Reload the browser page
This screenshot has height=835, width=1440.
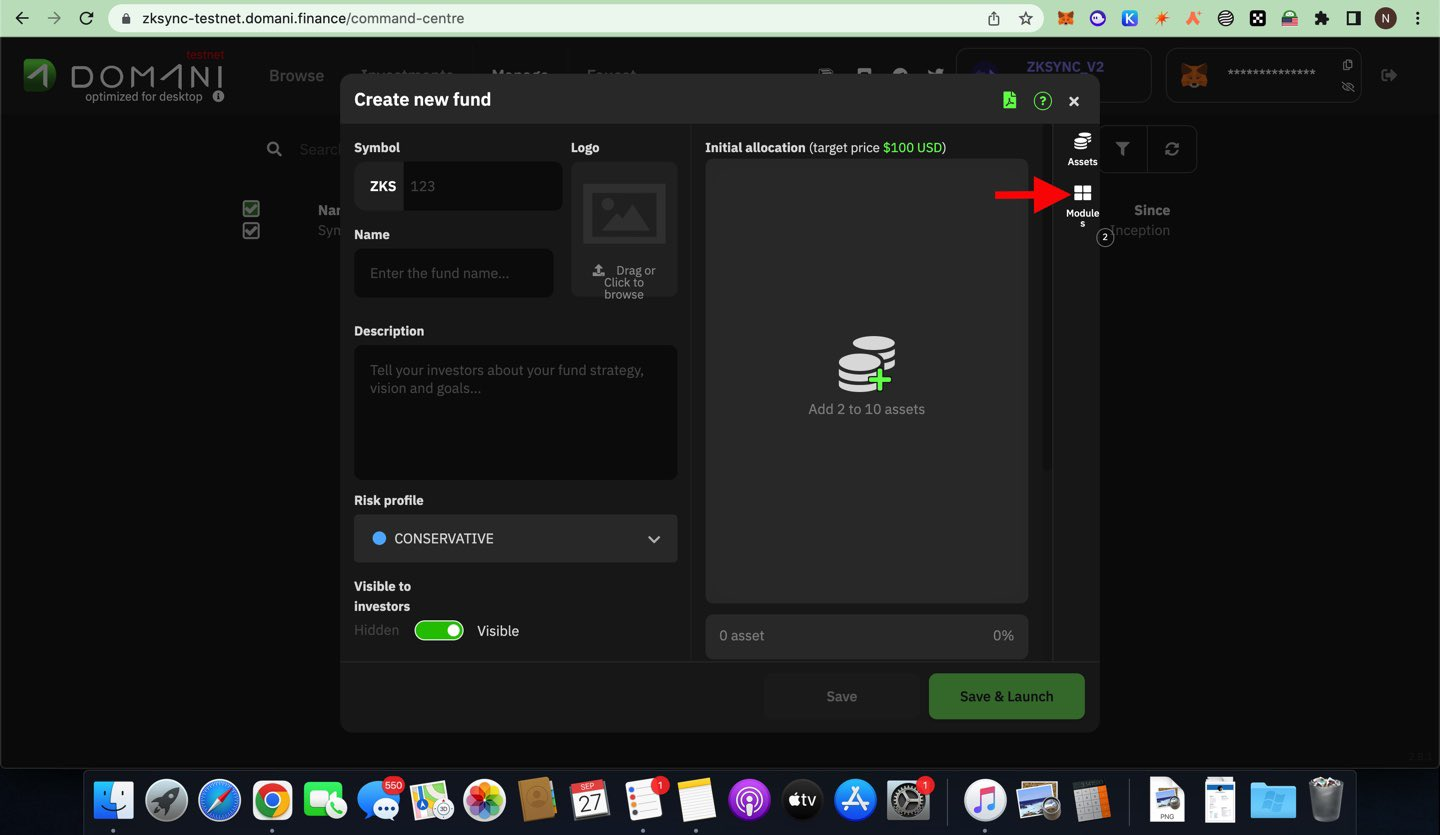click(x=86, y=18)
